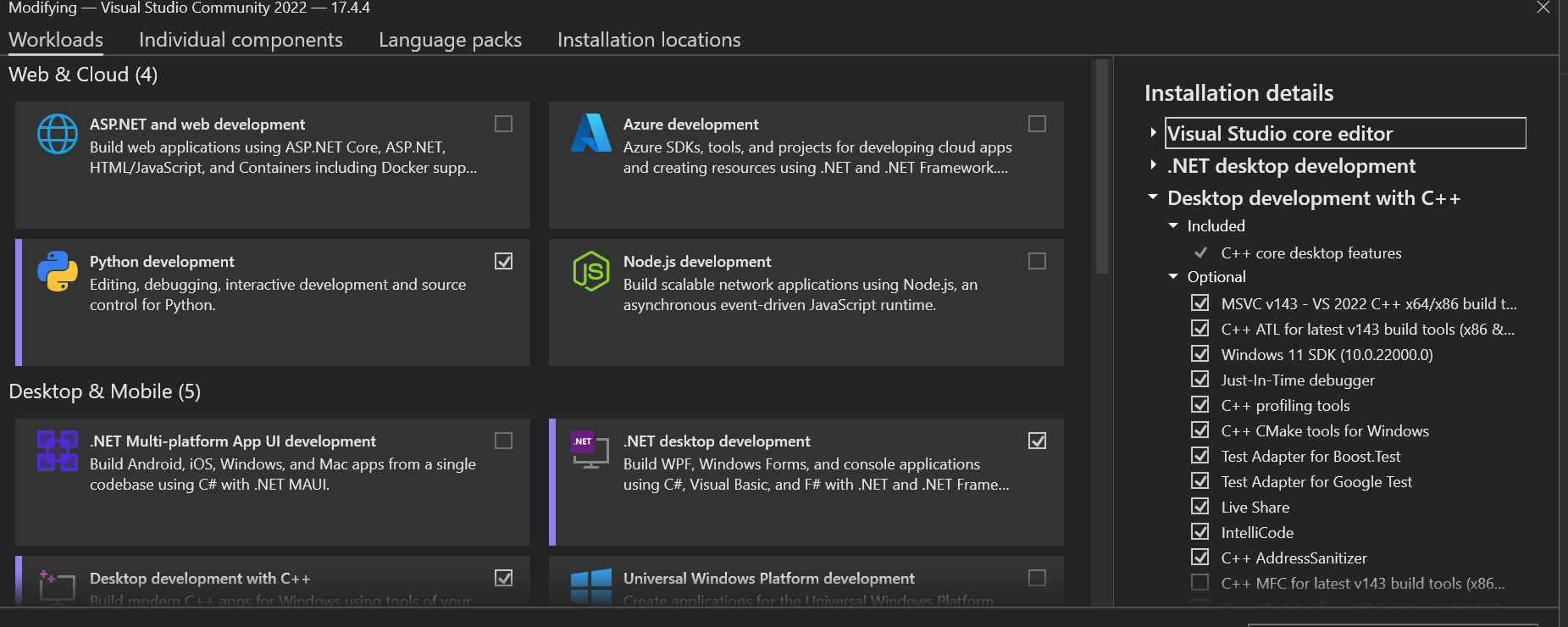The height and width of the screenshot is (627, 1568).
Task: Collapse the Optional components list
Action: [1173, 276]
